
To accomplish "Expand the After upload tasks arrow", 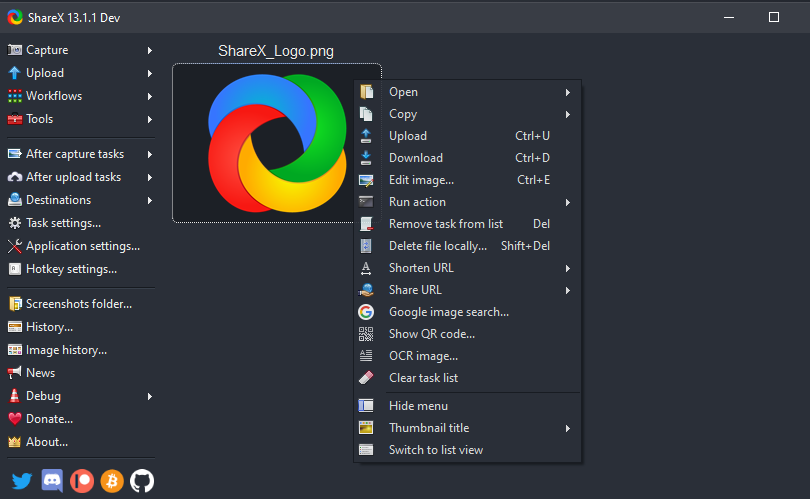I will [x=150, y=178].
